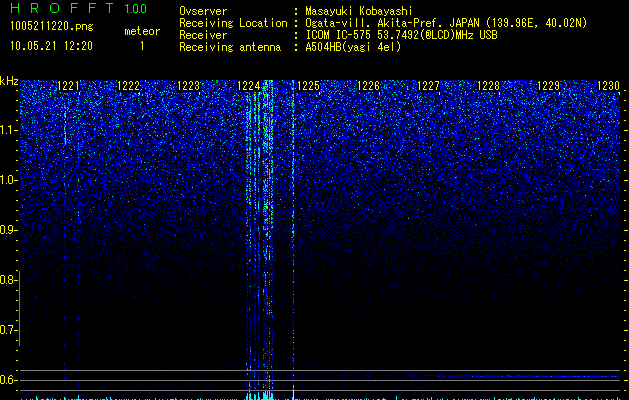Click the 1228 time marker
629x400 pixels.
(489, 86)
